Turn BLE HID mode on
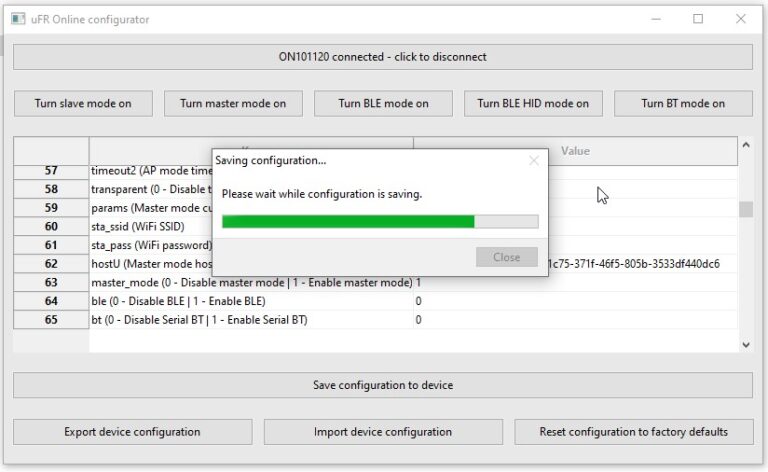Viewport: 768px width, 472px height. click(533, 103)
